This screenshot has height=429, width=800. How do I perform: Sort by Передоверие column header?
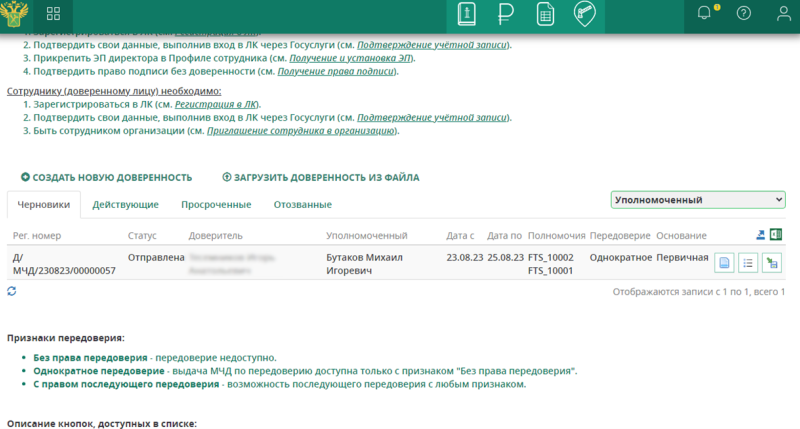[x=620, y=236]
